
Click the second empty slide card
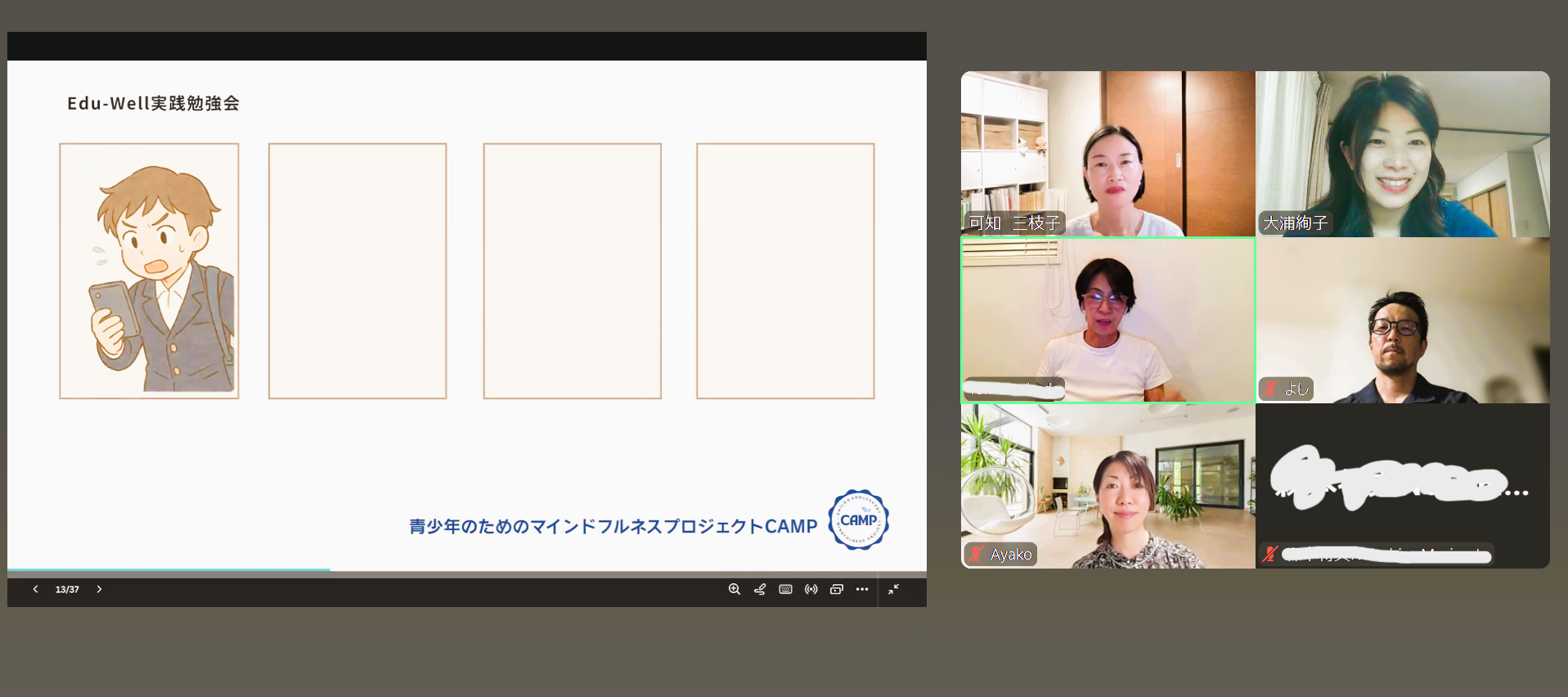point(357,271)
